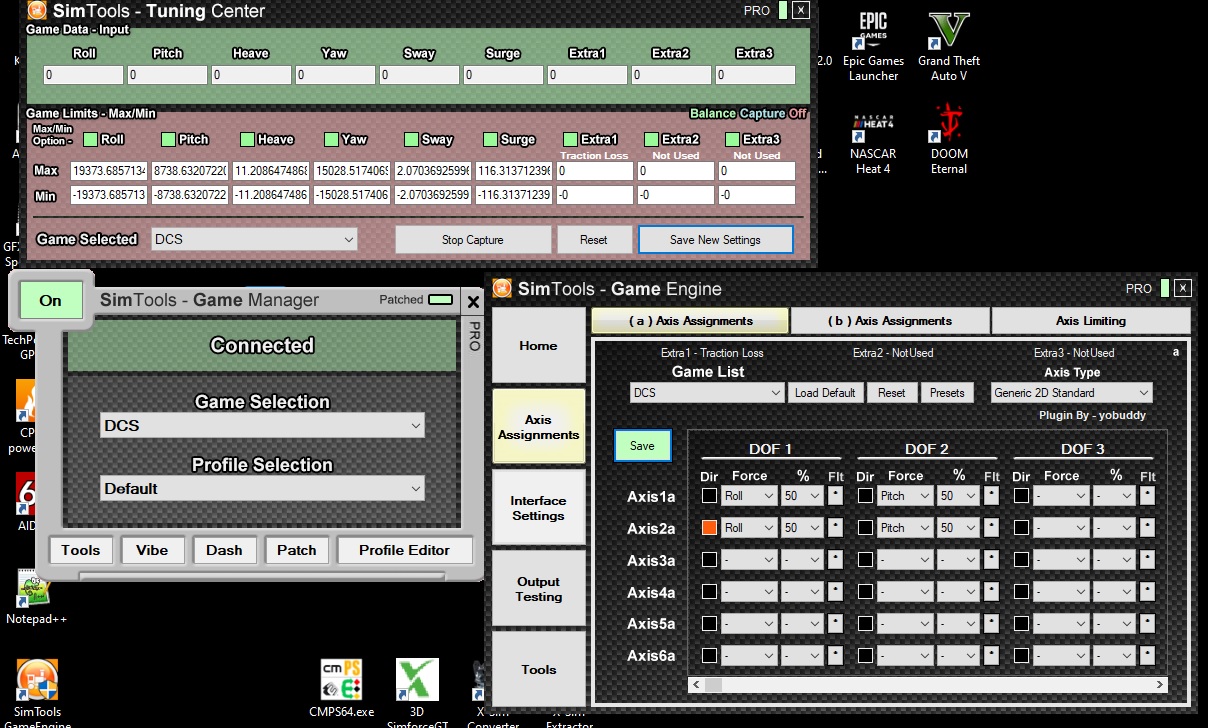Screen dimensions: 1208x728
Task: Switch to (b) Axis Assignments tab
Action: [x=890, y=321]
